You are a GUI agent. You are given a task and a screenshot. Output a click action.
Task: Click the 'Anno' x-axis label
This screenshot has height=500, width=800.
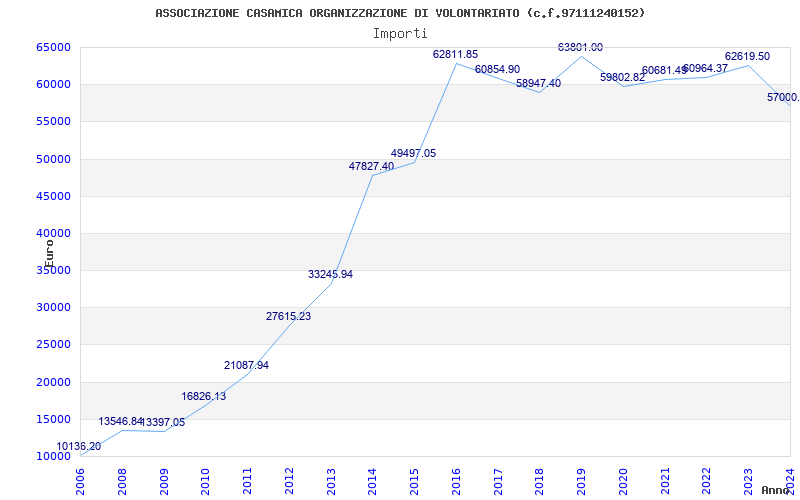coord(776,490)
